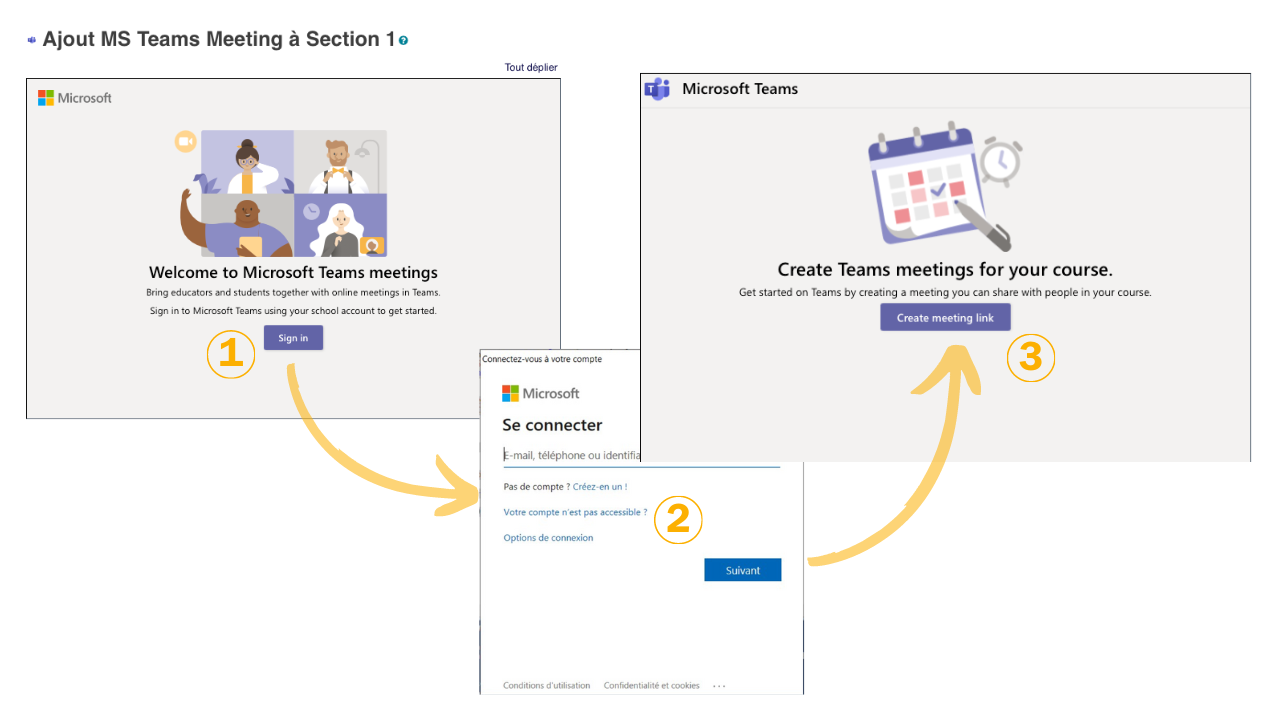1280x720 pixels.
Task: Click the Microsoft Teams logo icon
Action: pos(657,88)
